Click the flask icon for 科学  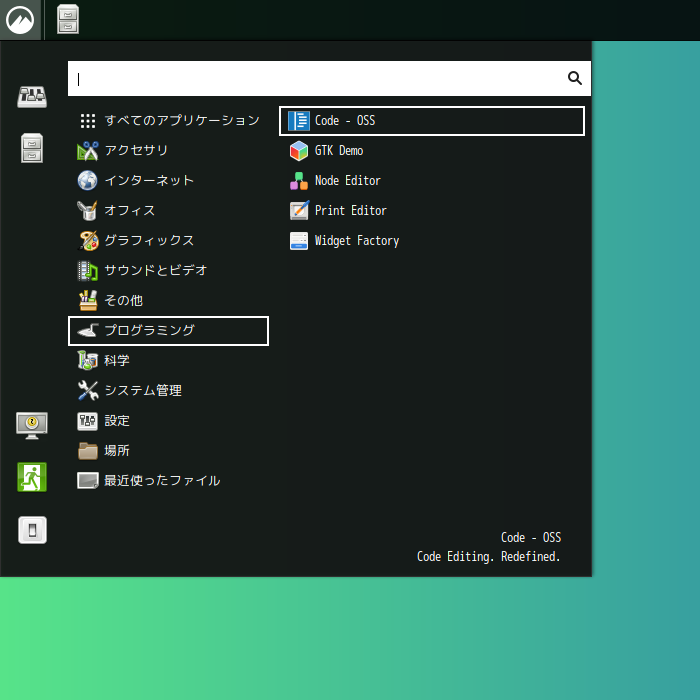click(88, 361)
